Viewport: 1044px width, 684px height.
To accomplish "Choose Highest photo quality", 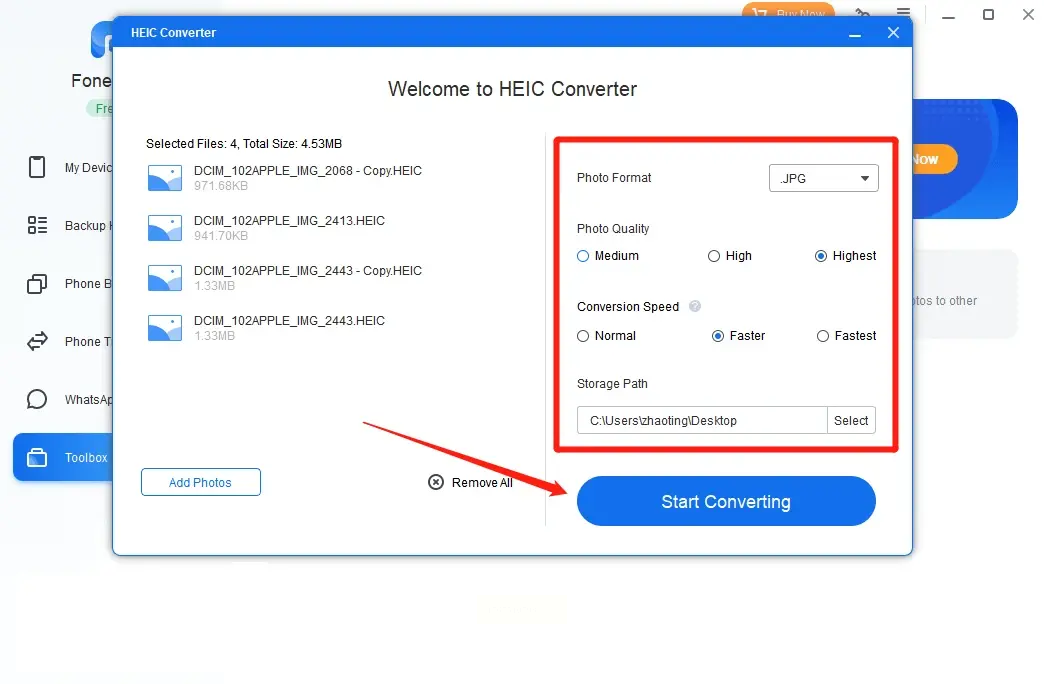I will coord(845,256).
